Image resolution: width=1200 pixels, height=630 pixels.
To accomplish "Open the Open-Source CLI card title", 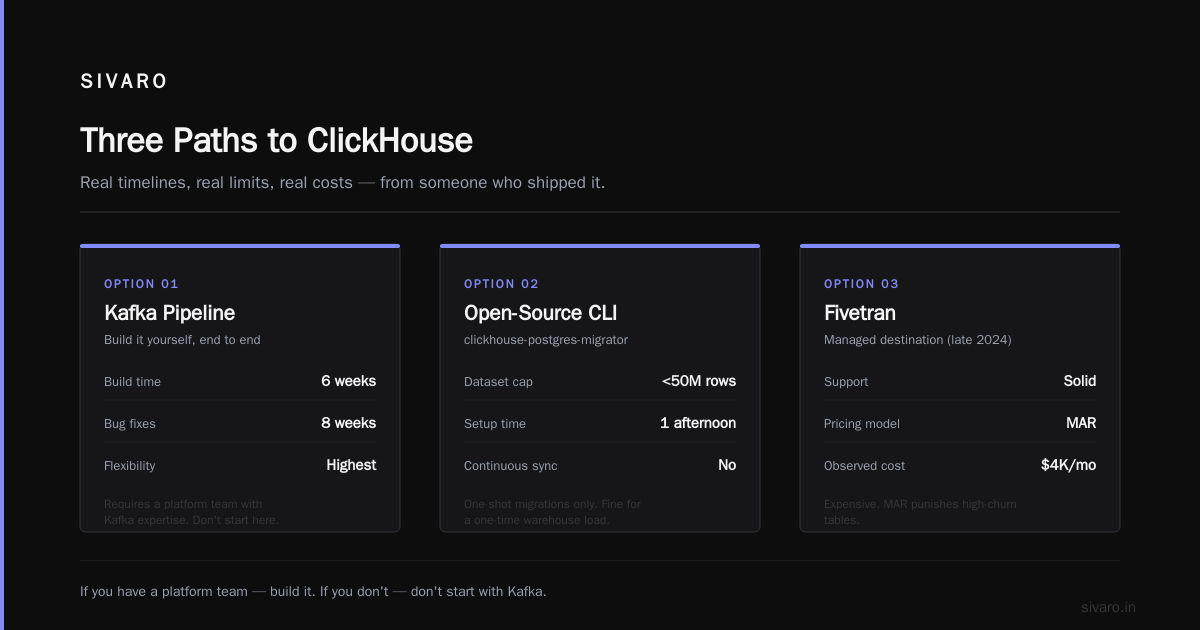I will [540, 313].
